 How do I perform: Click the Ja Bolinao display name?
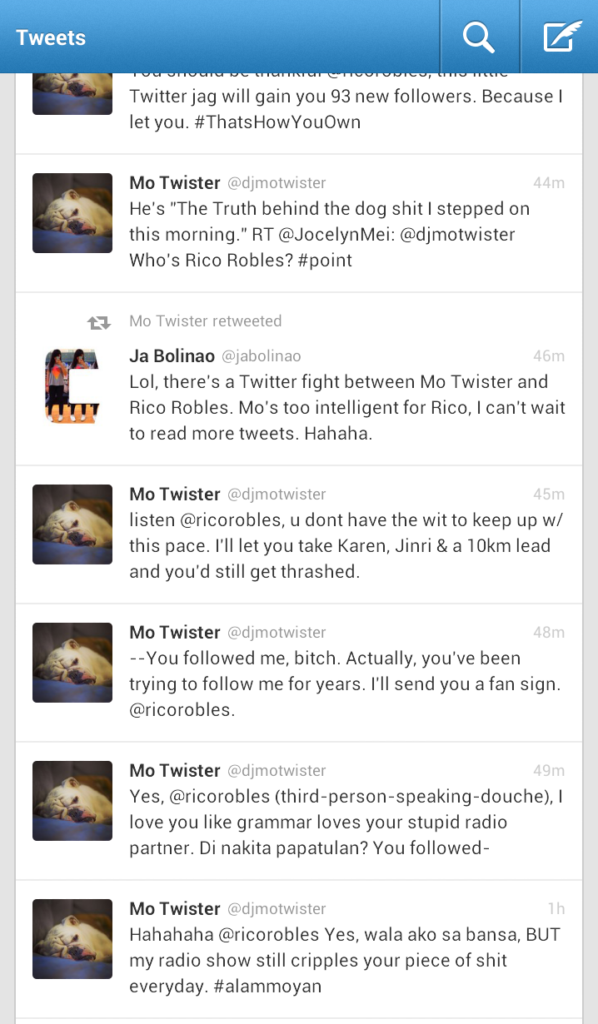click(172, 356)
